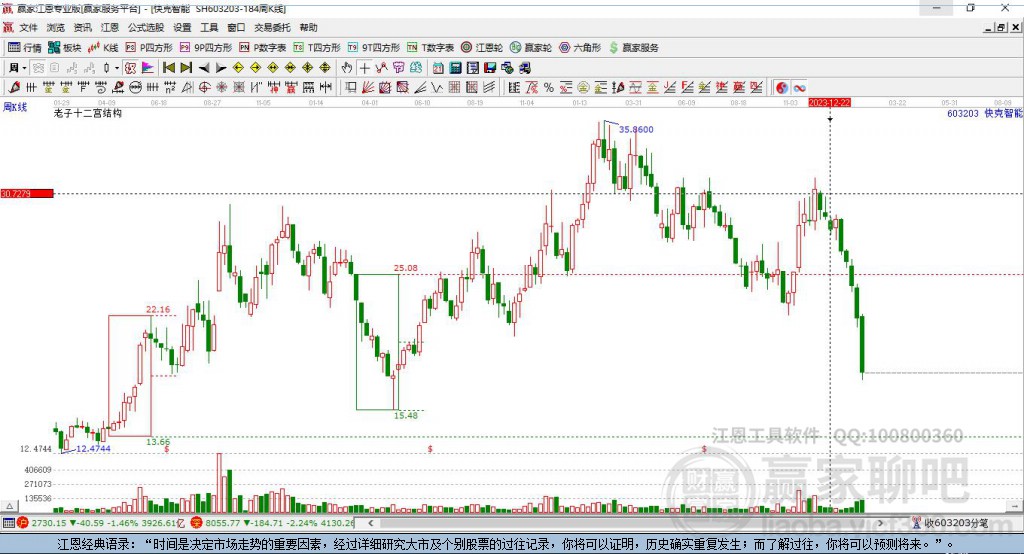Click the save floppy disk icon

[x=490, y=68]
